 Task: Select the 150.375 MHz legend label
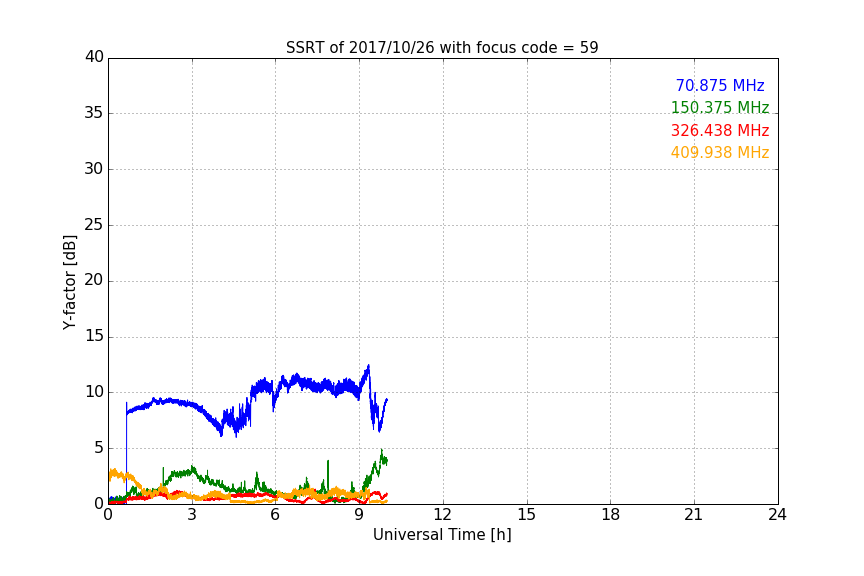pos(720,107)
